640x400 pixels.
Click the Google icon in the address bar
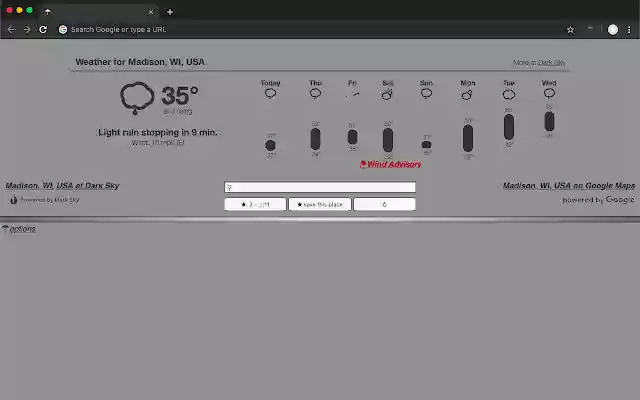point(63,29)
